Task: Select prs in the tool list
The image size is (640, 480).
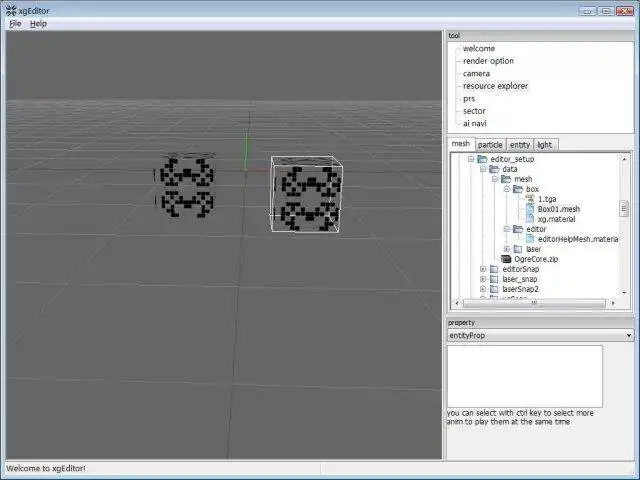Action: pos(469,99)
